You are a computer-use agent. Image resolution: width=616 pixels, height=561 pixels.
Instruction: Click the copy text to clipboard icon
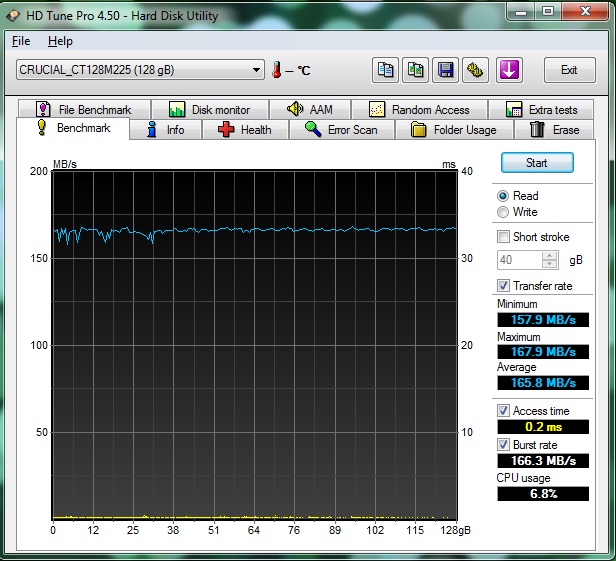pyautogui.click(x=385, y=70)
